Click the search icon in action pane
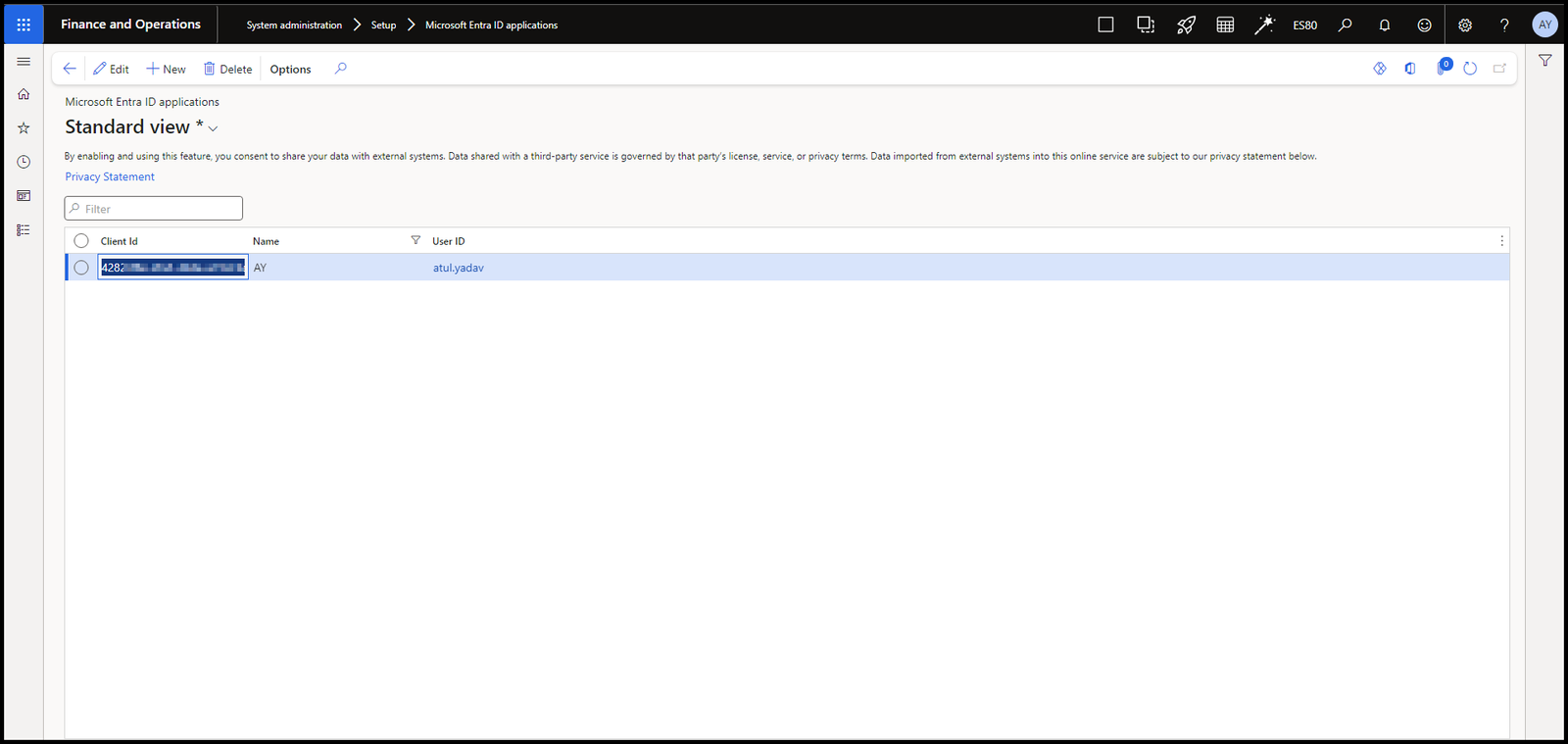 [340, 69]
